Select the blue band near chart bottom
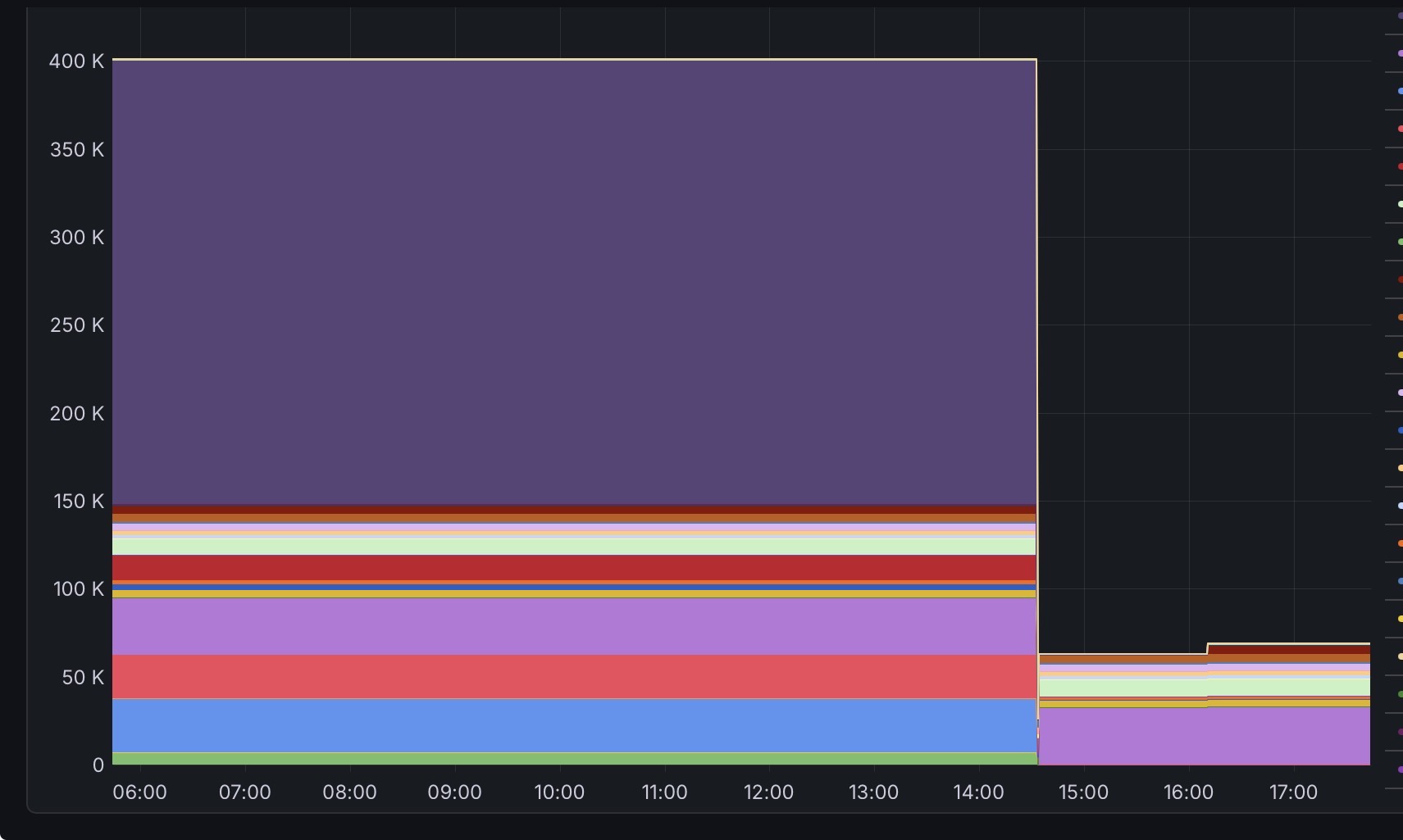This screenshot has width=1403, height=840. tap(574, 725)
